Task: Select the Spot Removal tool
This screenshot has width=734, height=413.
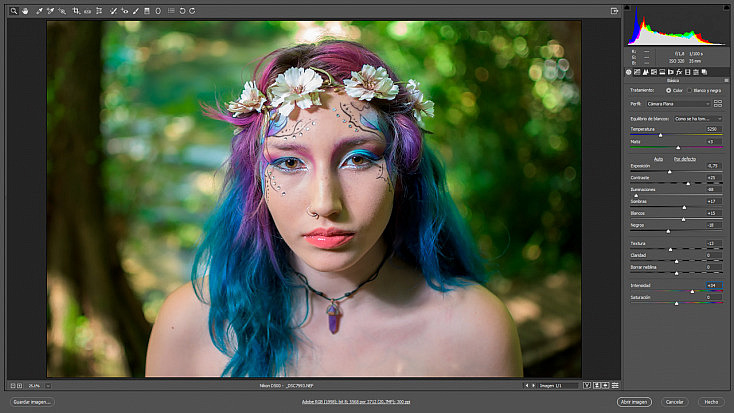Action: pyautogui.click(x=113, y=11)
